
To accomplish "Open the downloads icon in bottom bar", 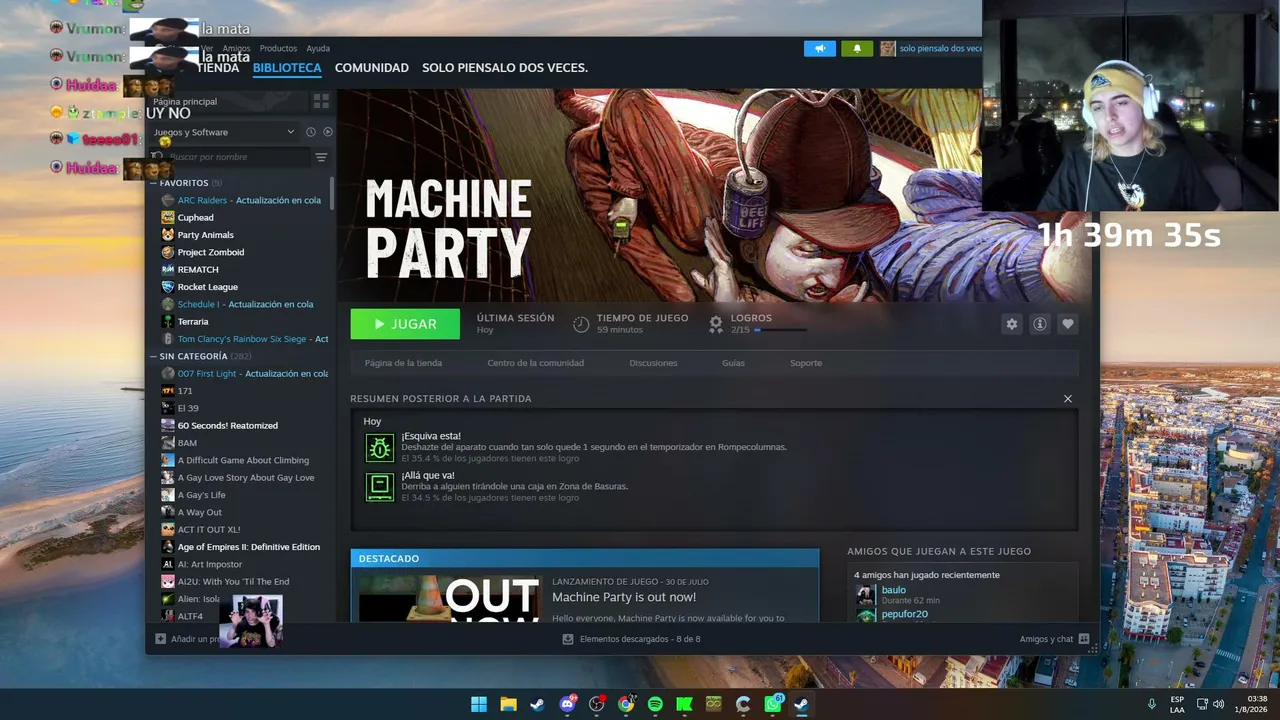I will click(x=568, y=639).
